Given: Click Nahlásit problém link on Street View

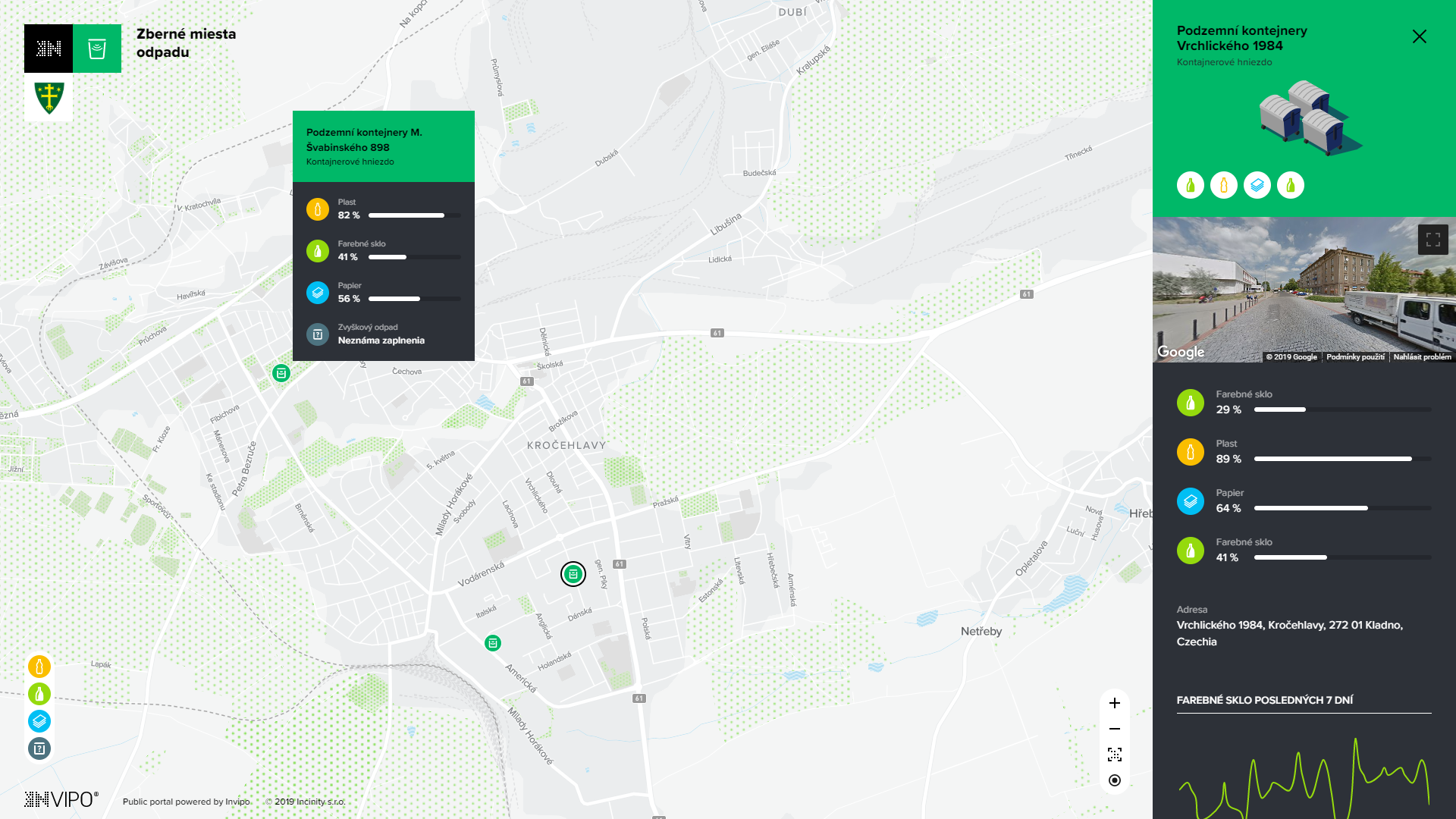Looking at the screenshot, I should point(1422,357).
